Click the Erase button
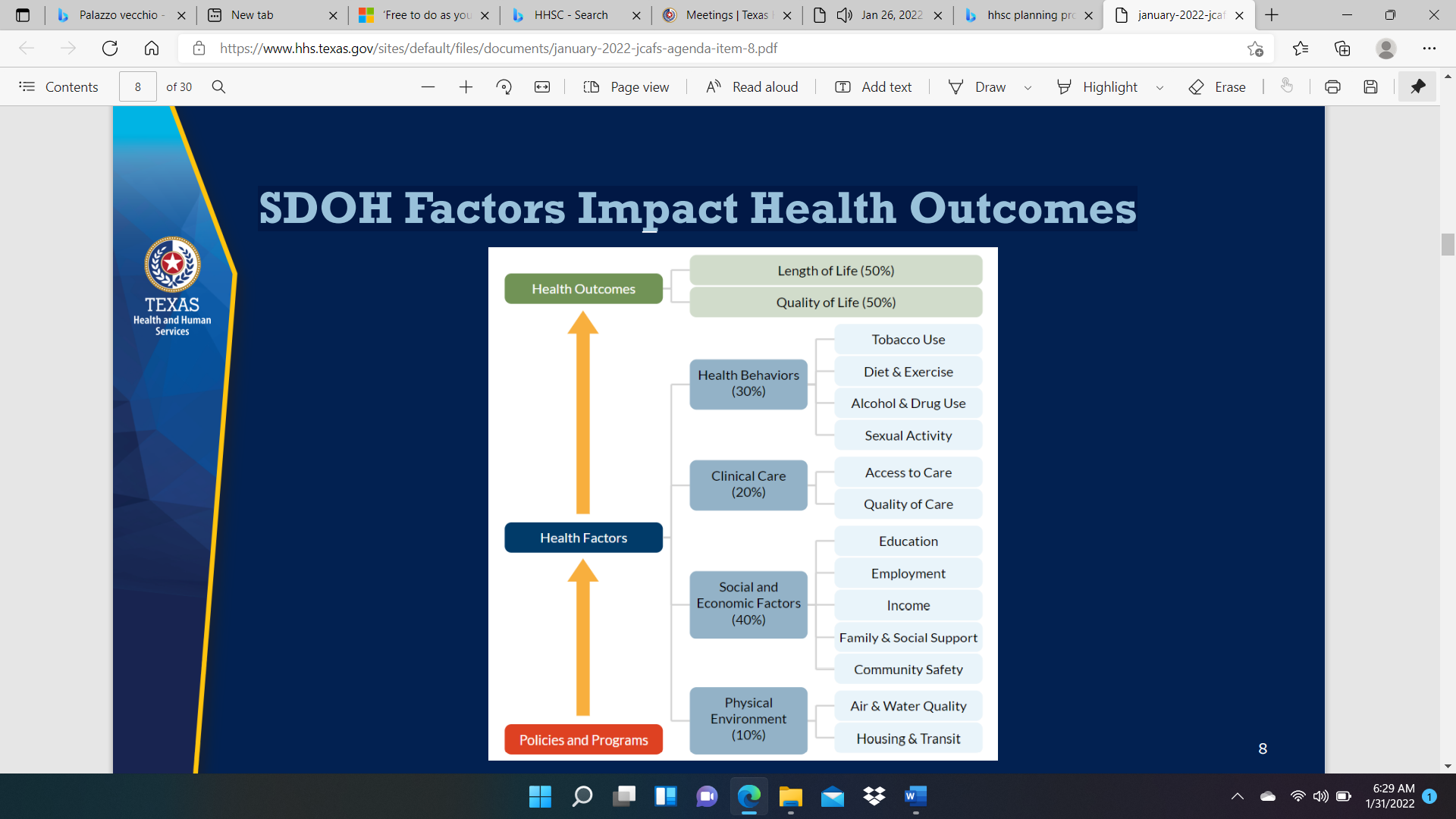 pyautogui.click(x=1217, y=87)
